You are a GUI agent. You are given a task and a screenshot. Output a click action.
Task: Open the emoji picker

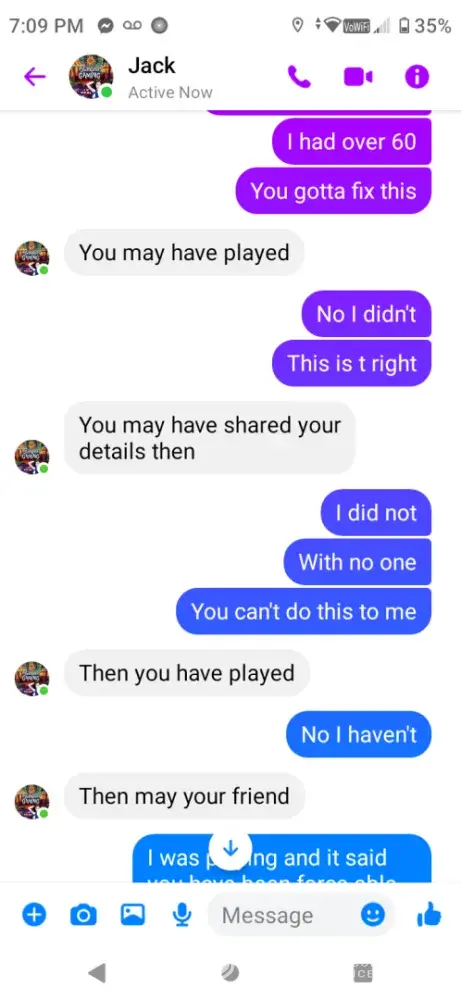click(x=373, y=916)
